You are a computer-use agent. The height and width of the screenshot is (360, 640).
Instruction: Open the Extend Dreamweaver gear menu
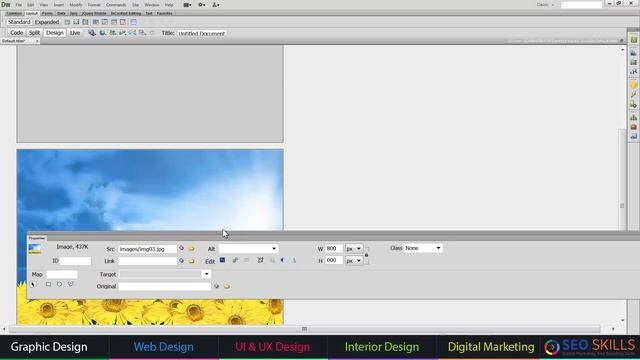[202, 5]
